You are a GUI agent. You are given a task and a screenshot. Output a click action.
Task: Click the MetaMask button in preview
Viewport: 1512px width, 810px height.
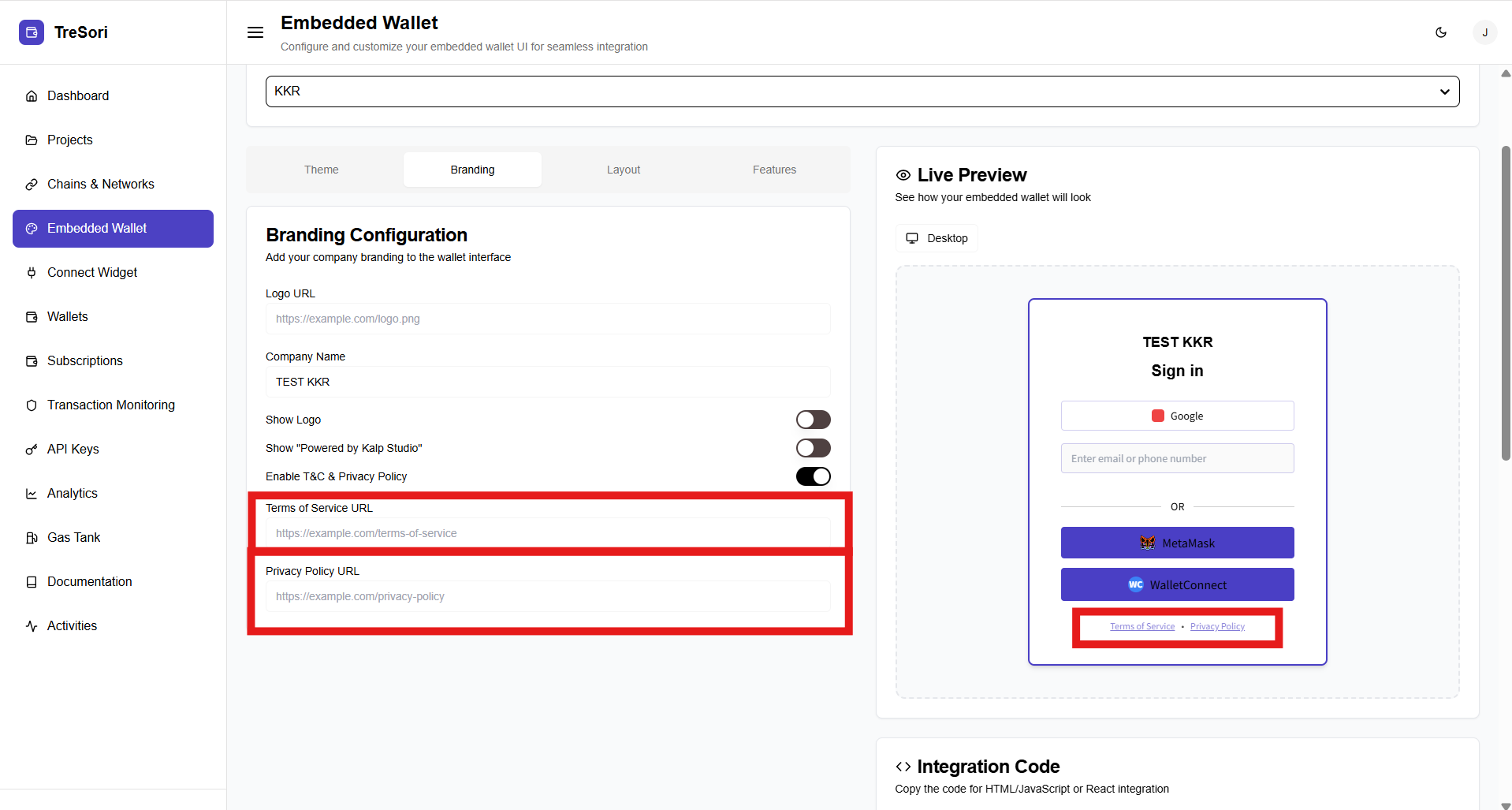pos(1177,543)
